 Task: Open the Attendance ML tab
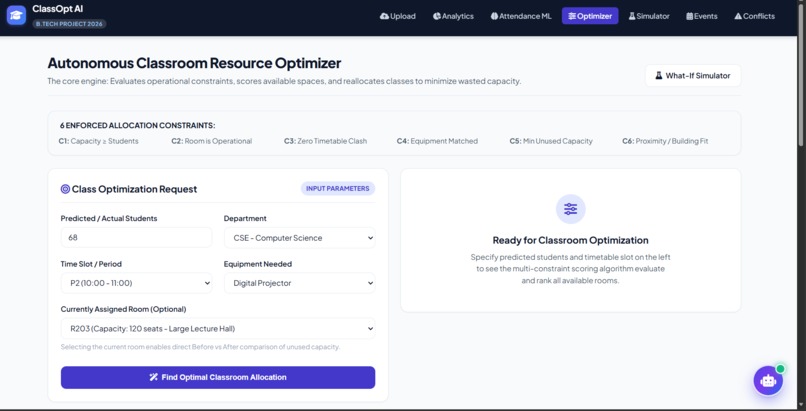tap(521, 16)
